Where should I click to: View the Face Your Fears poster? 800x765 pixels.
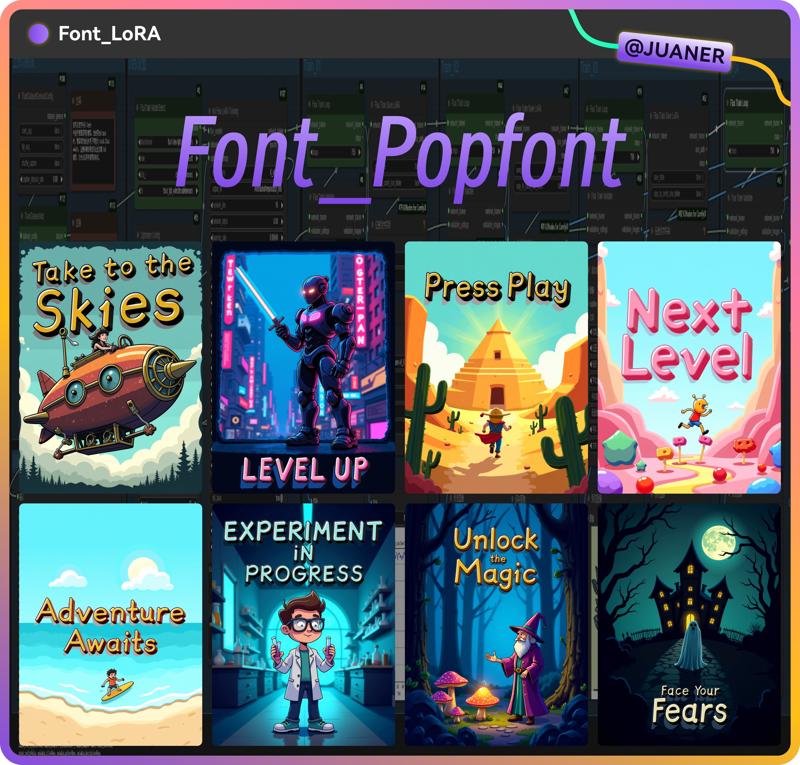689,625
